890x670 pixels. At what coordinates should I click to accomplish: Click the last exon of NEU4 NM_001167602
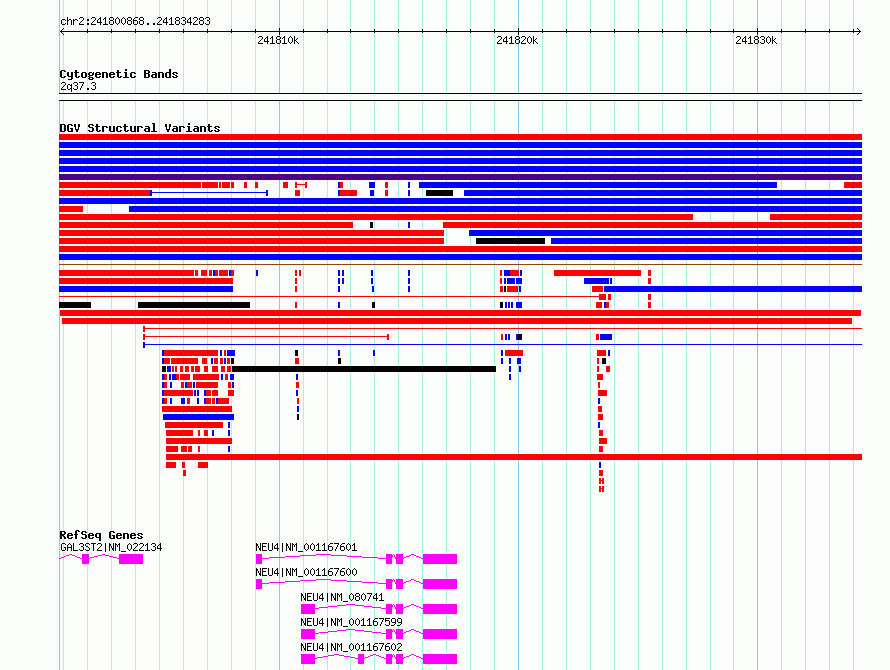point(440,659)
